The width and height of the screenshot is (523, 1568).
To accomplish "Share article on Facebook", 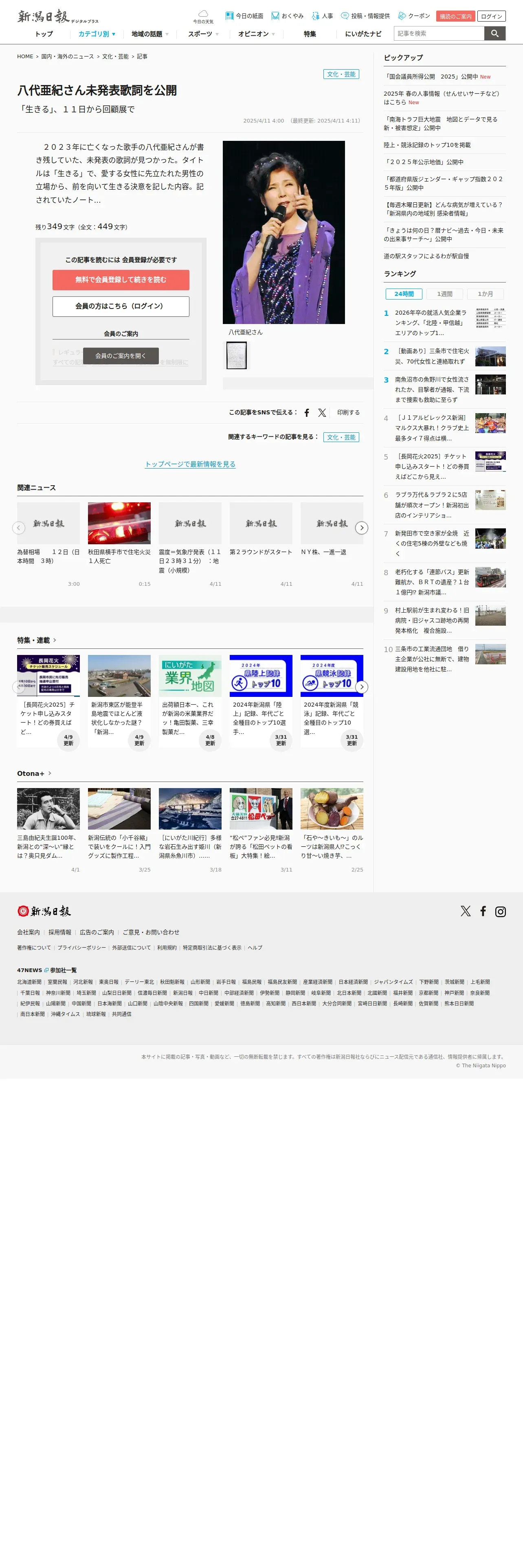I will (307, 413).
